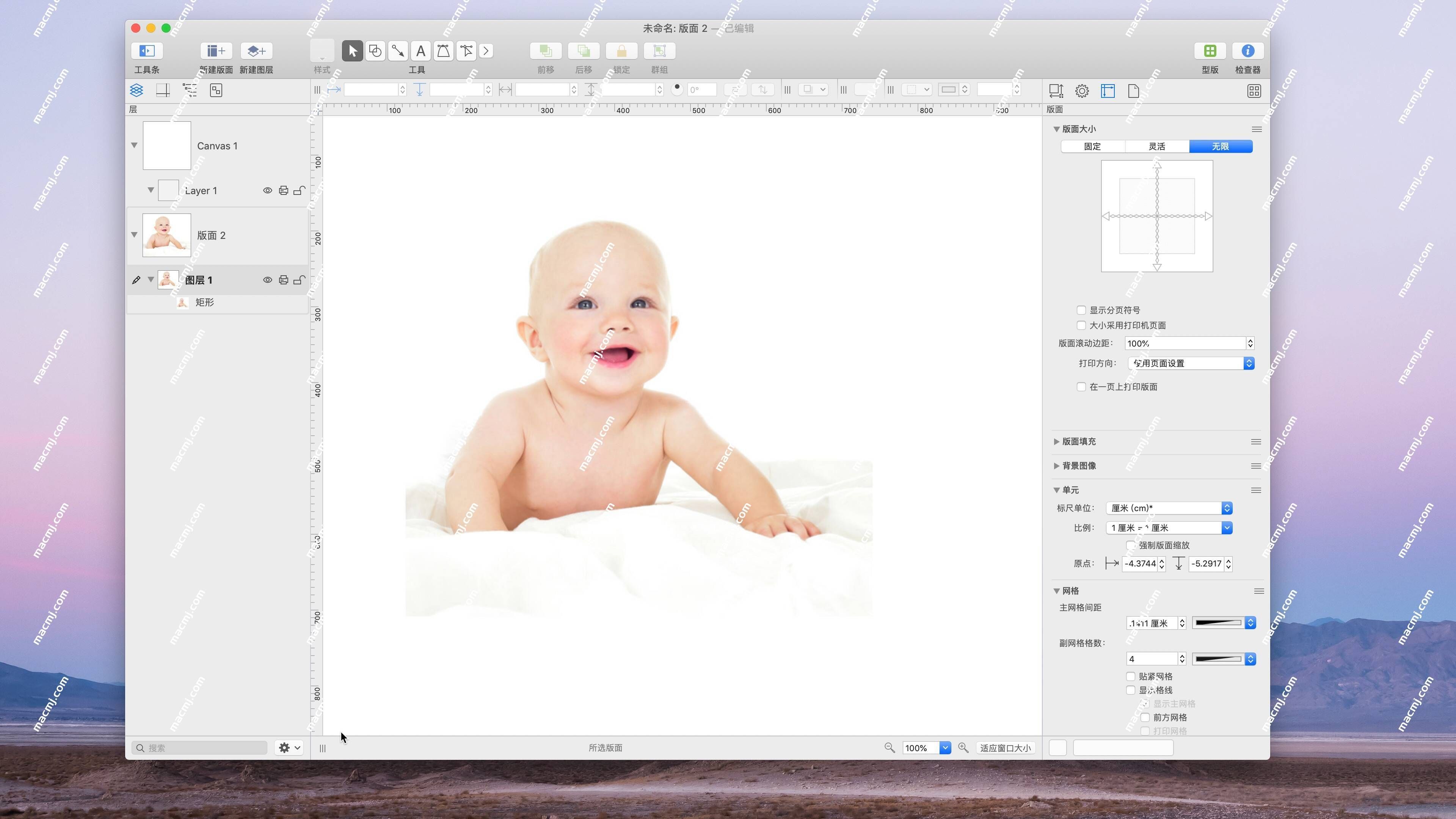Select the arrow selection tool
Screen dimensions: 1456x819
[x=352, y=51]
